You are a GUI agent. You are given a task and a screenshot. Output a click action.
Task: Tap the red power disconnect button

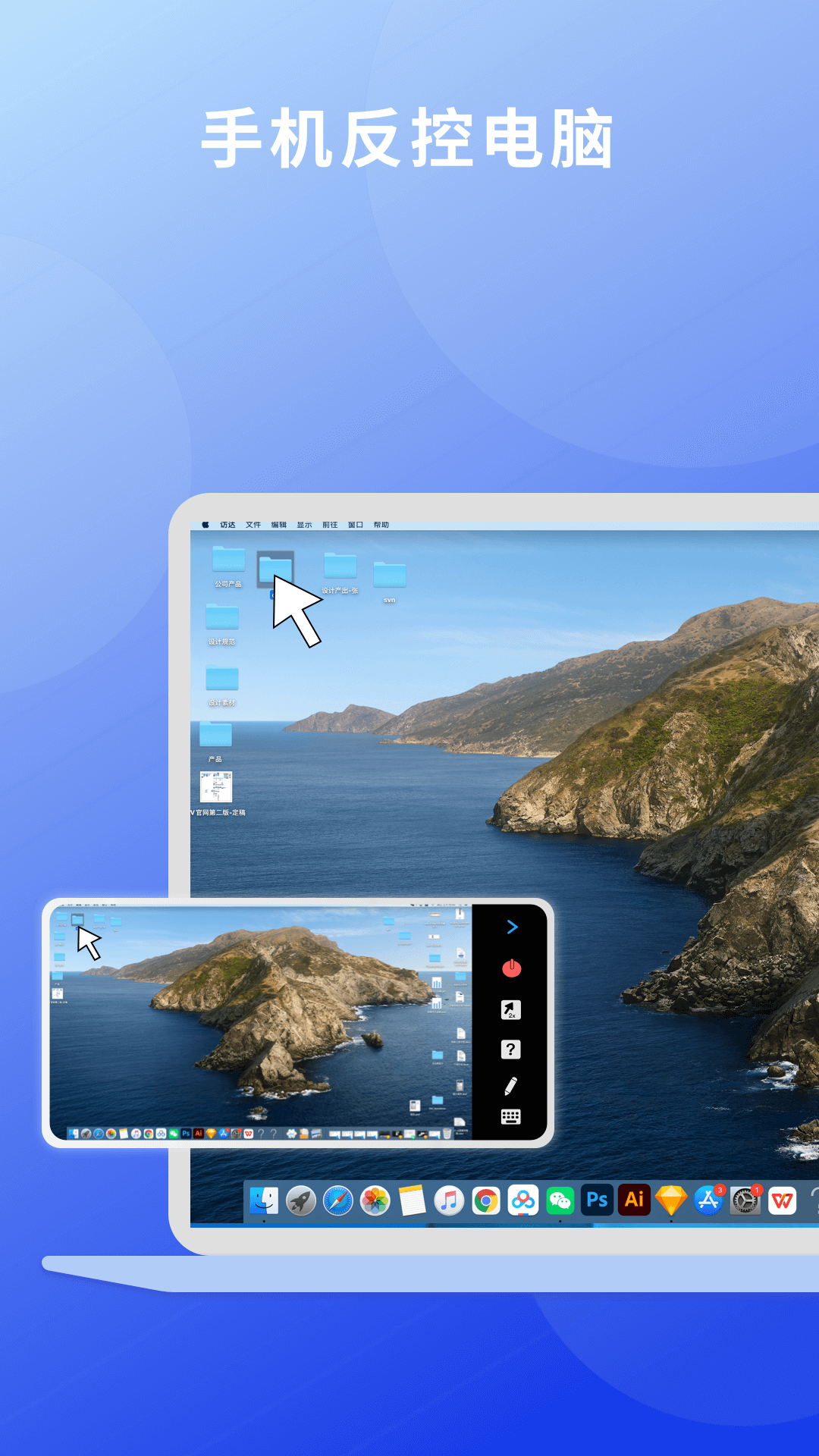(511, 968)
